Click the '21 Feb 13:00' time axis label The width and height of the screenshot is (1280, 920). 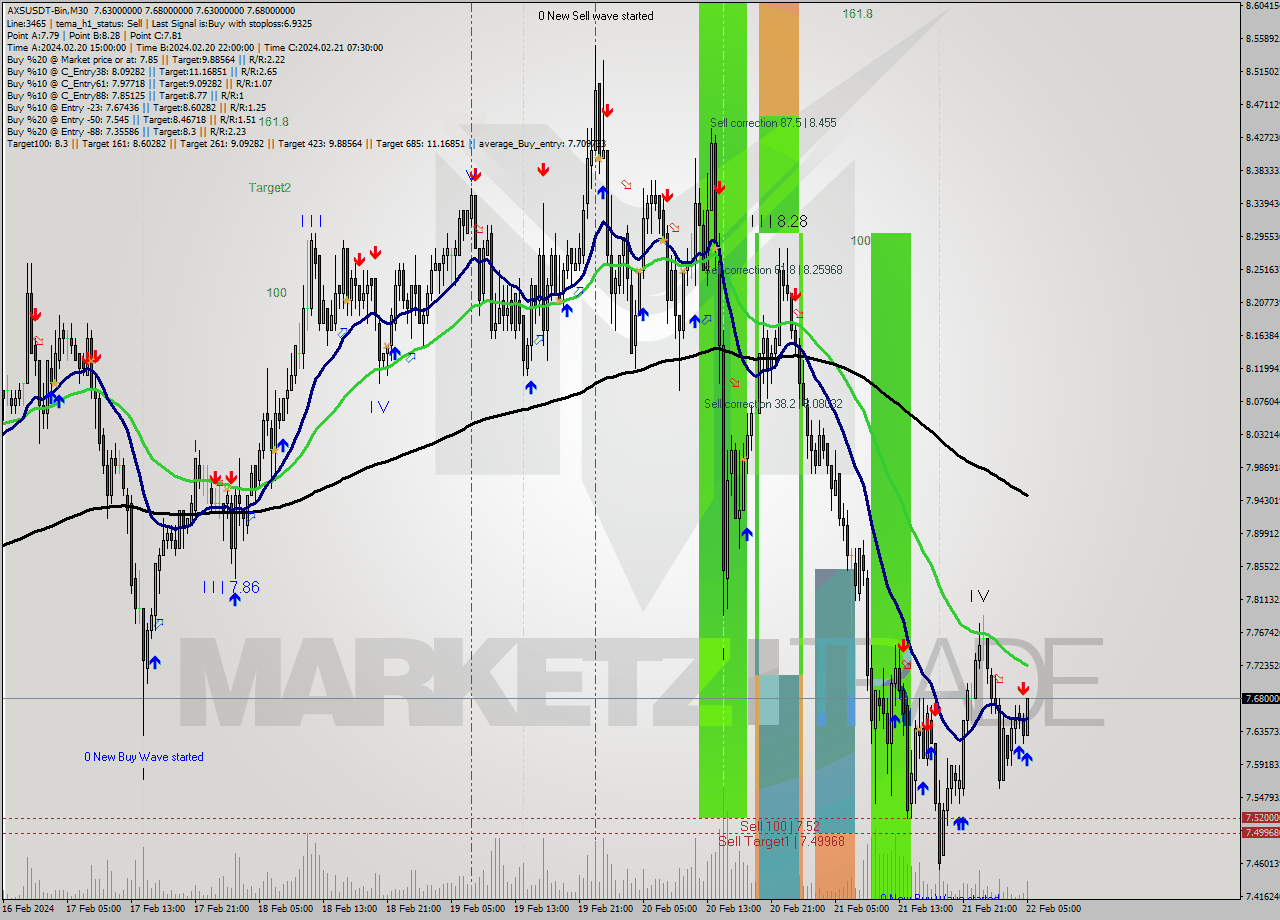[x=926, y=909]
